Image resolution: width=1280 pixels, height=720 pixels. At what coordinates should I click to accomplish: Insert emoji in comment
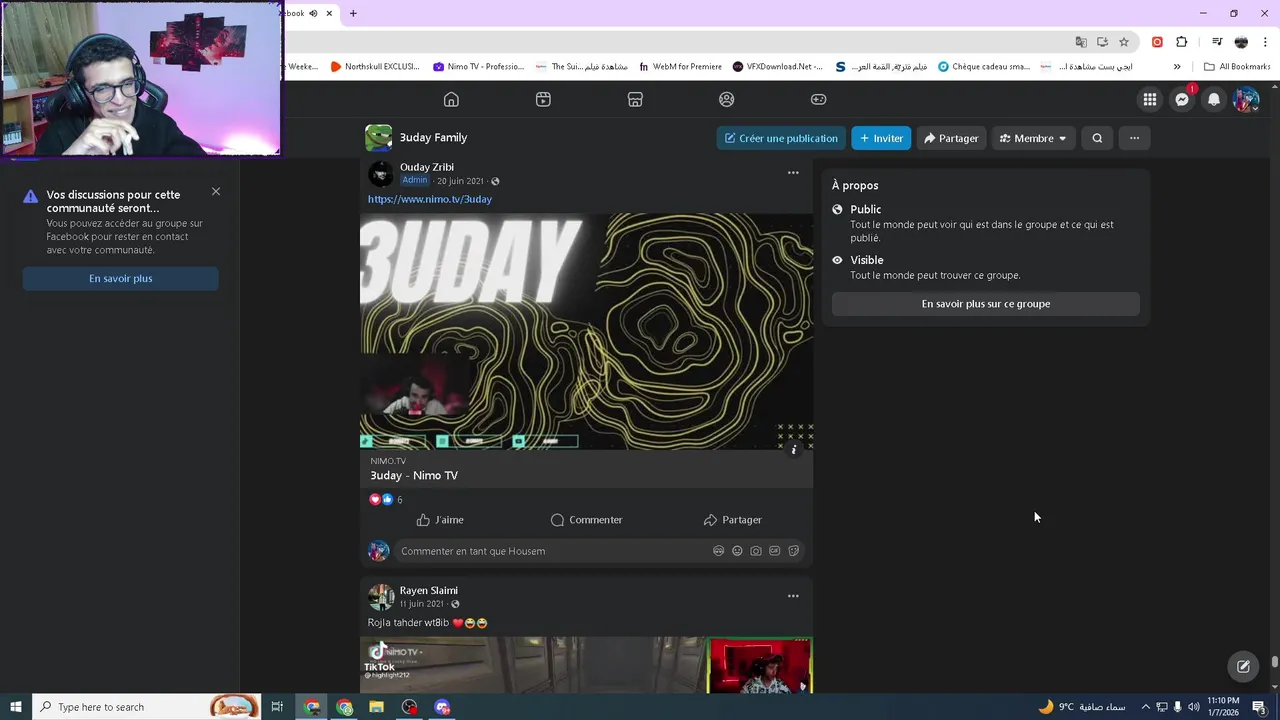coord(737,551)
